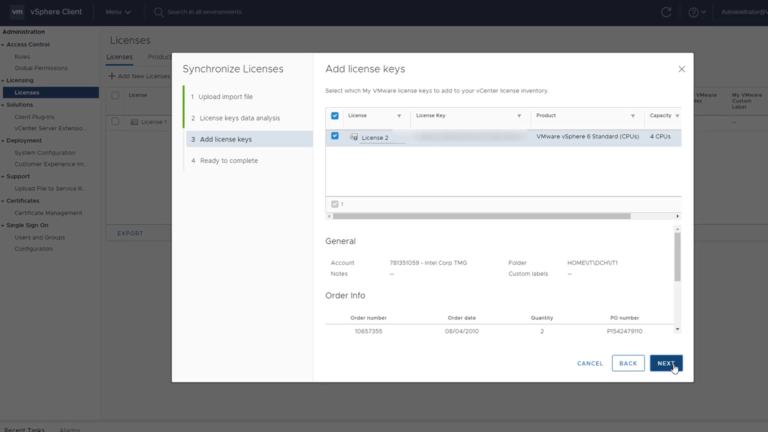768x432 pixels.
Task: Click the EXPORT link
Action: (130, 234)
